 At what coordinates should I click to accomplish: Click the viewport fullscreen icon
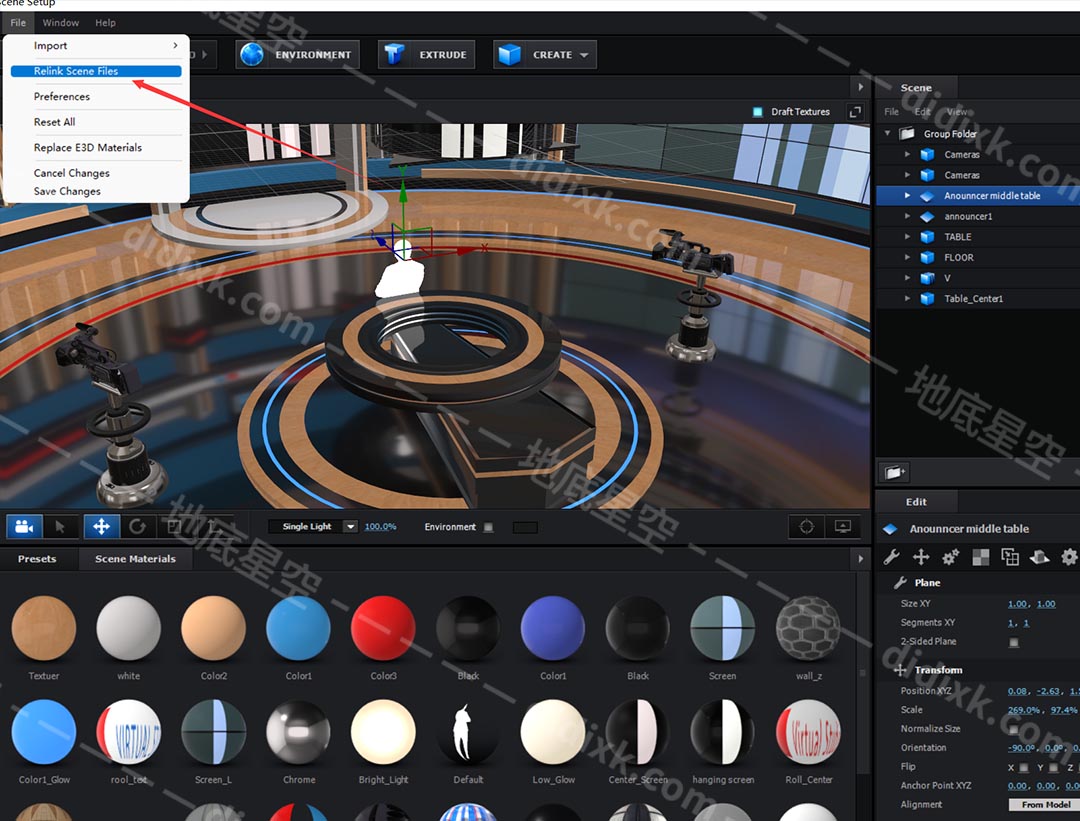click(x=855, y=112)
